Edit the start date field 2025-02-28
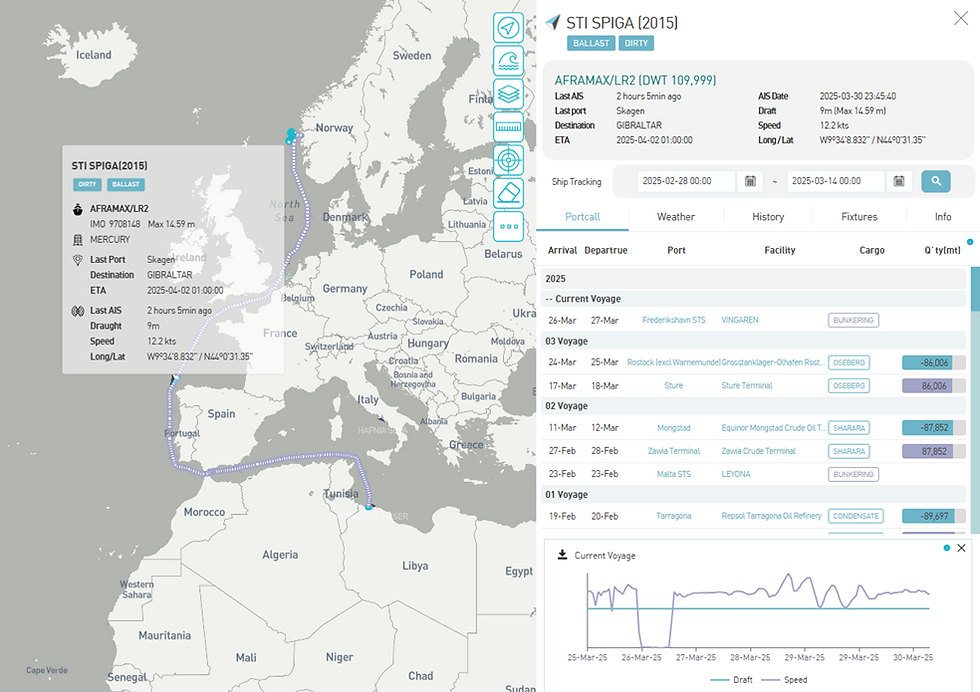Viewport: 980px width, 692px height. coord(686,181)
